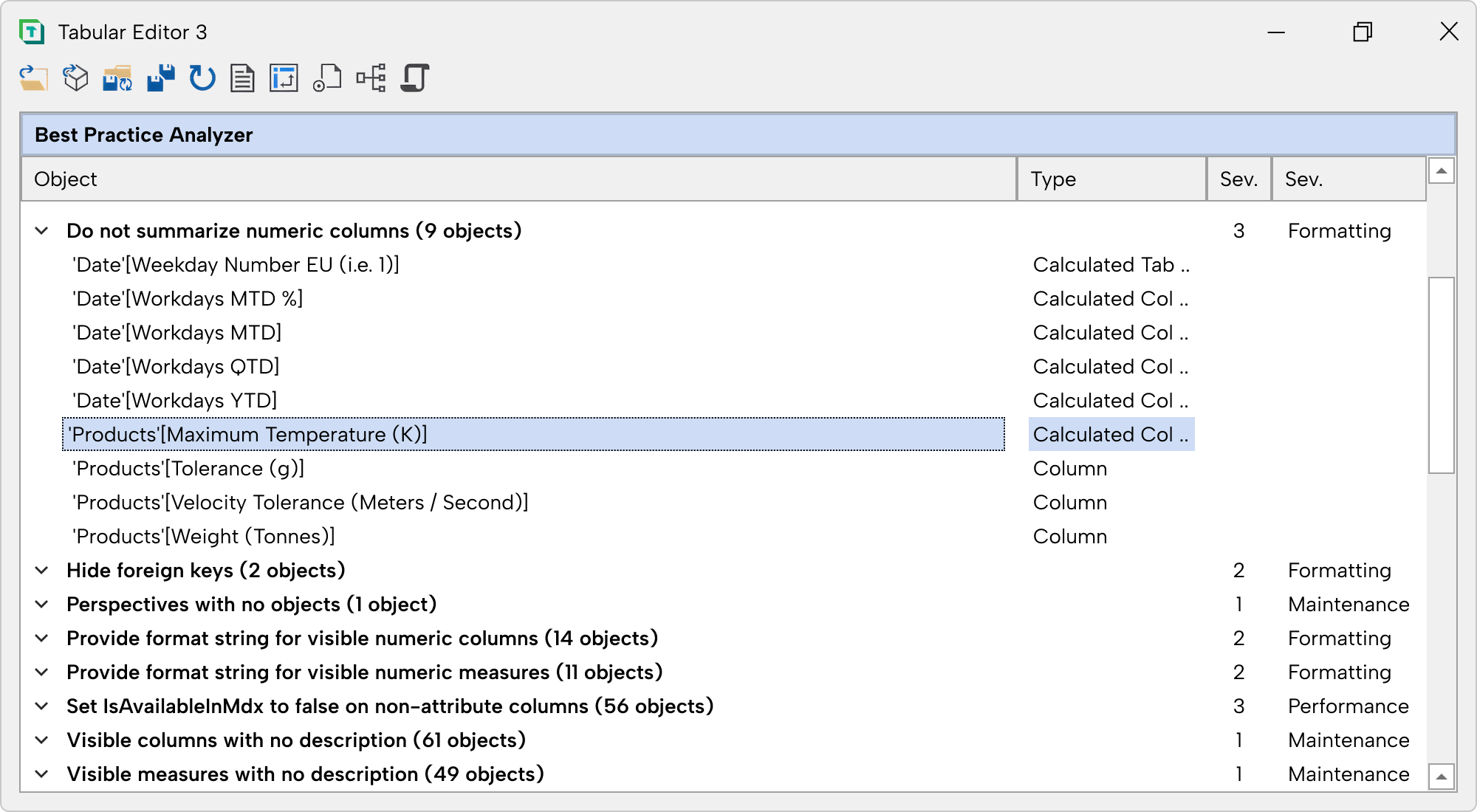
Task: Select 'Date'[Workdays QTD] row
Action: coord(534,367)
